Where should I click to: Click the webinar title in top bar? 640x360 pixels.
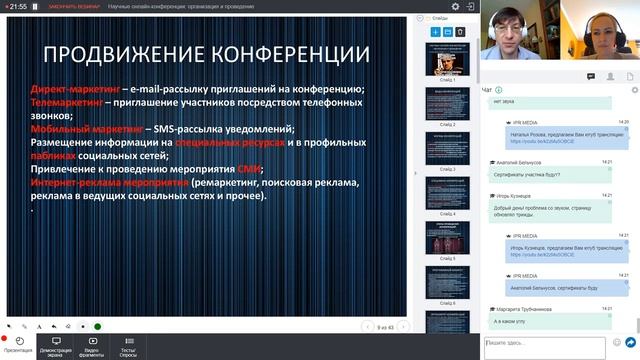tap(181, 7)
